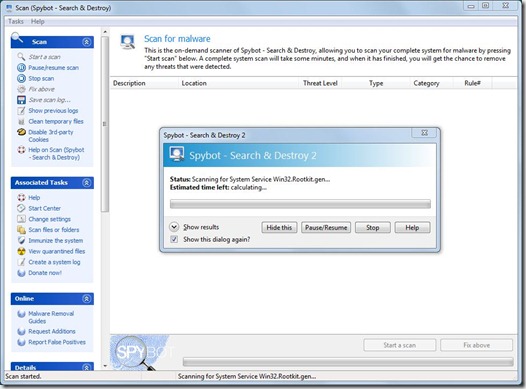Click the Help button in dialog
The height and width of the screenshot is (389, 526).
(x=412, y=227)
